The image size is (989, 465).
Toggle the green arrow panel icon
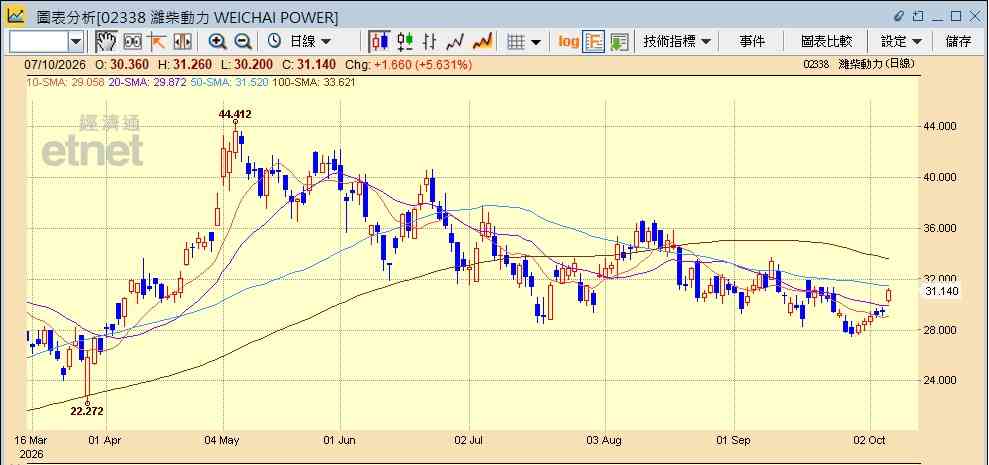pos(619,42)
